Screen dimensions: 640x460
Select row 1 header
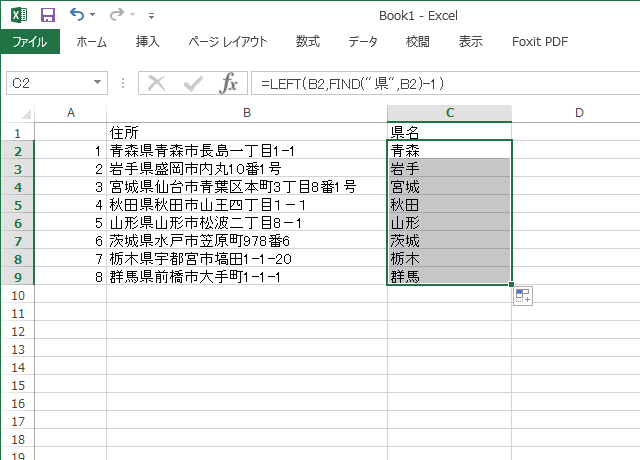(x=18, y=133)
